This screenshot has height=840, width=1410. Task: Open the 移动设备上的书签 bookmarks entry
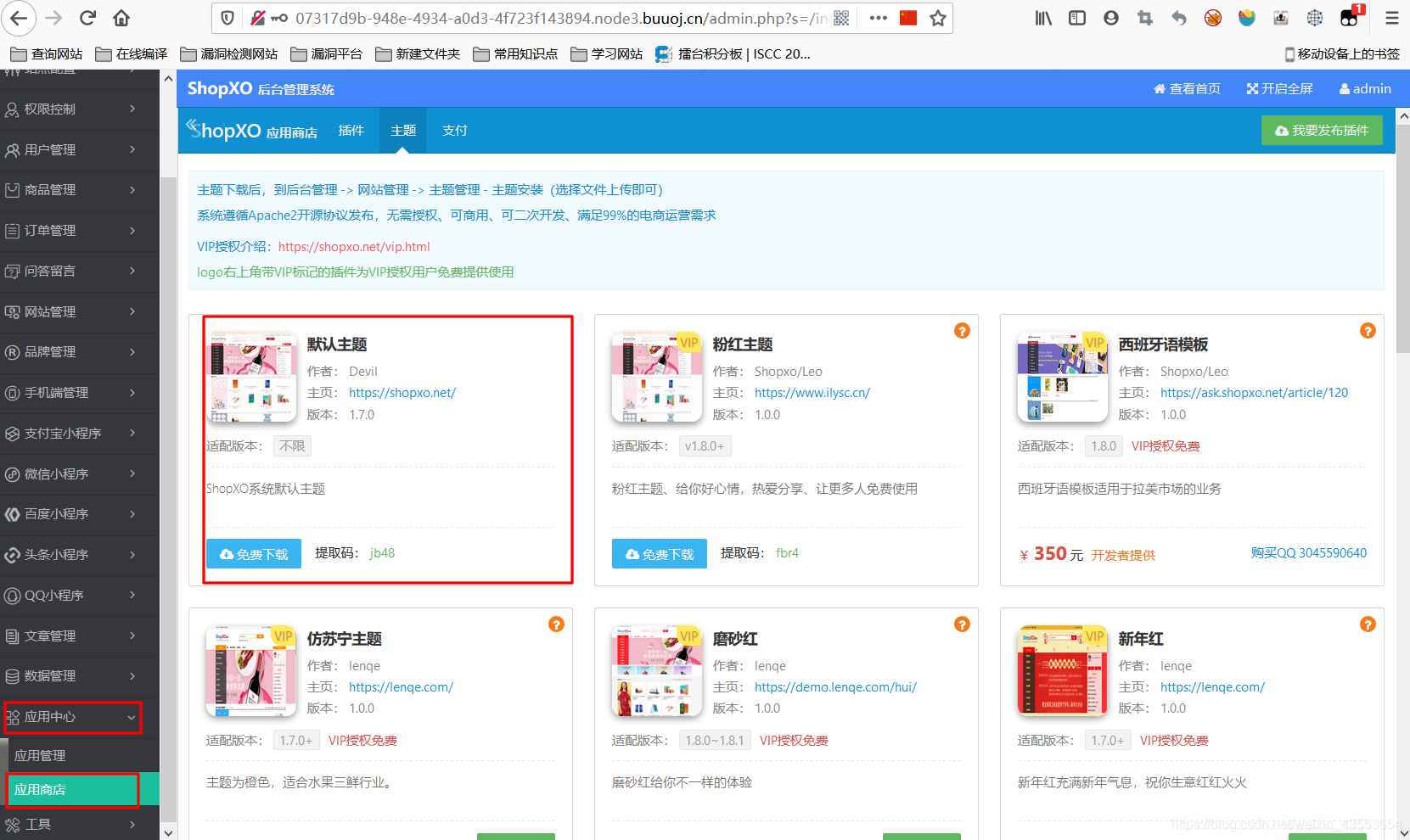point(1342,54)
